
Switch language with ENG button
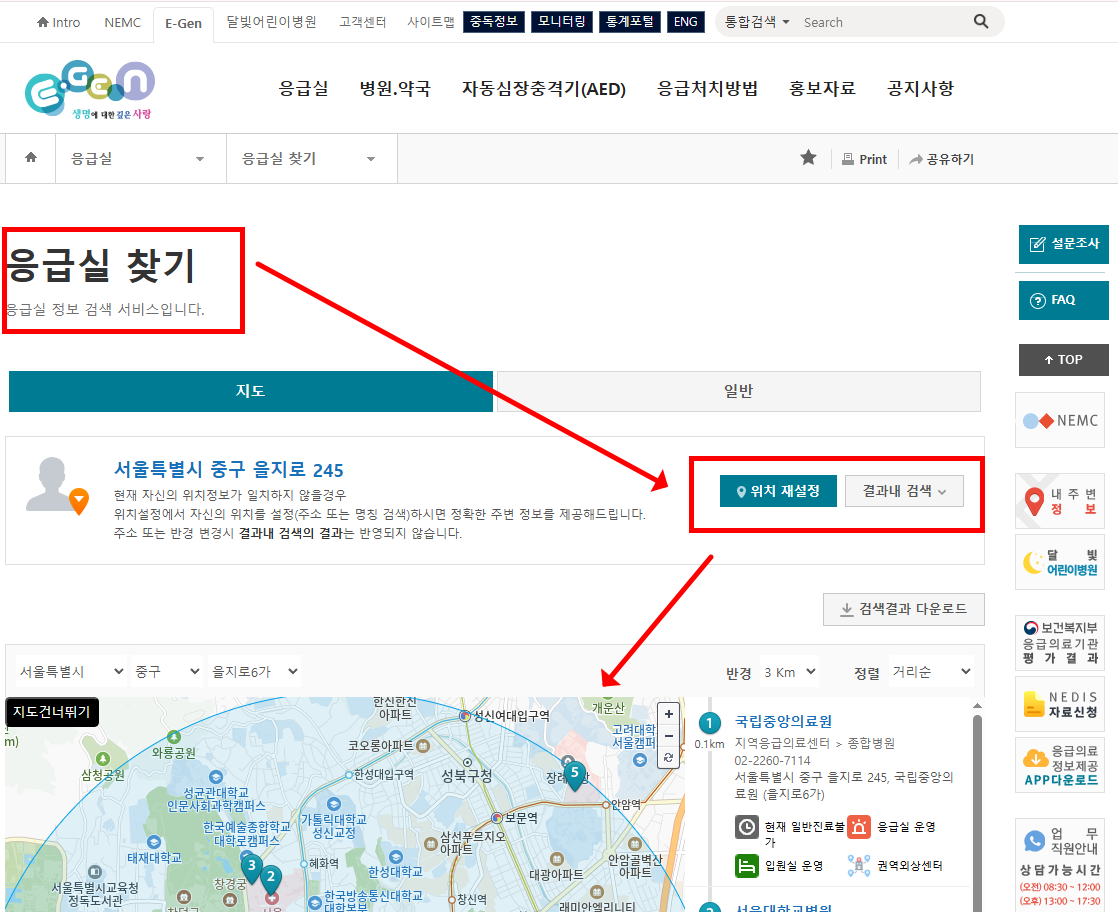pos(686,21)
